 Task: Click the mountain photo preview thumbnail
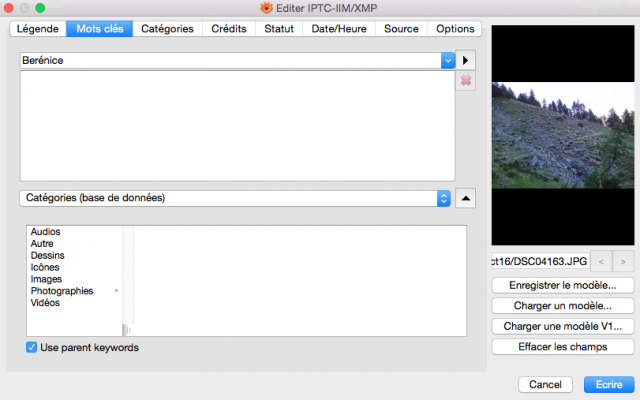coord(563,135)
